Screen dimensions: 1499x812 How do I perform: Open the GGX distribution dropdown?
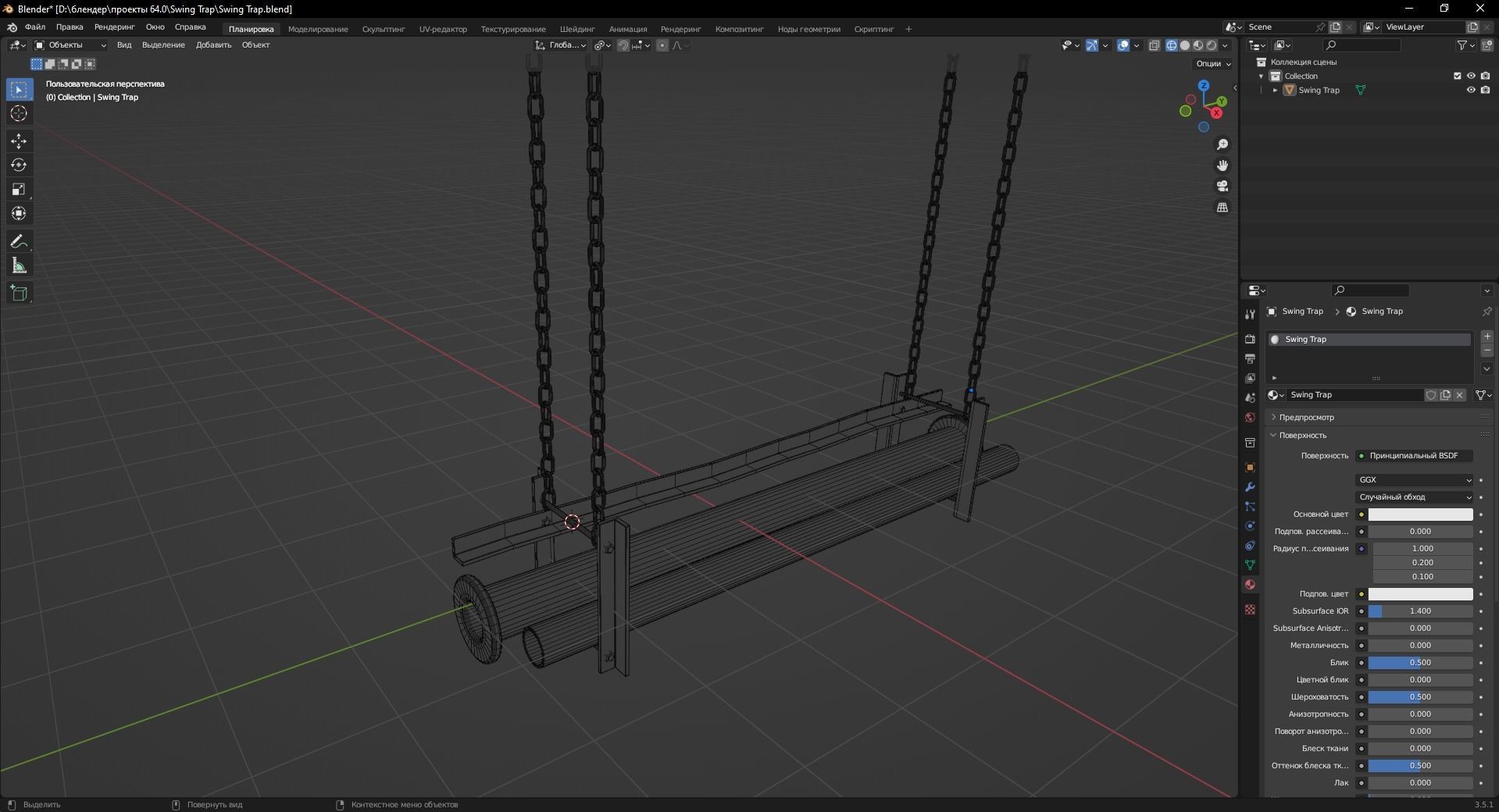pos(1415,480)
